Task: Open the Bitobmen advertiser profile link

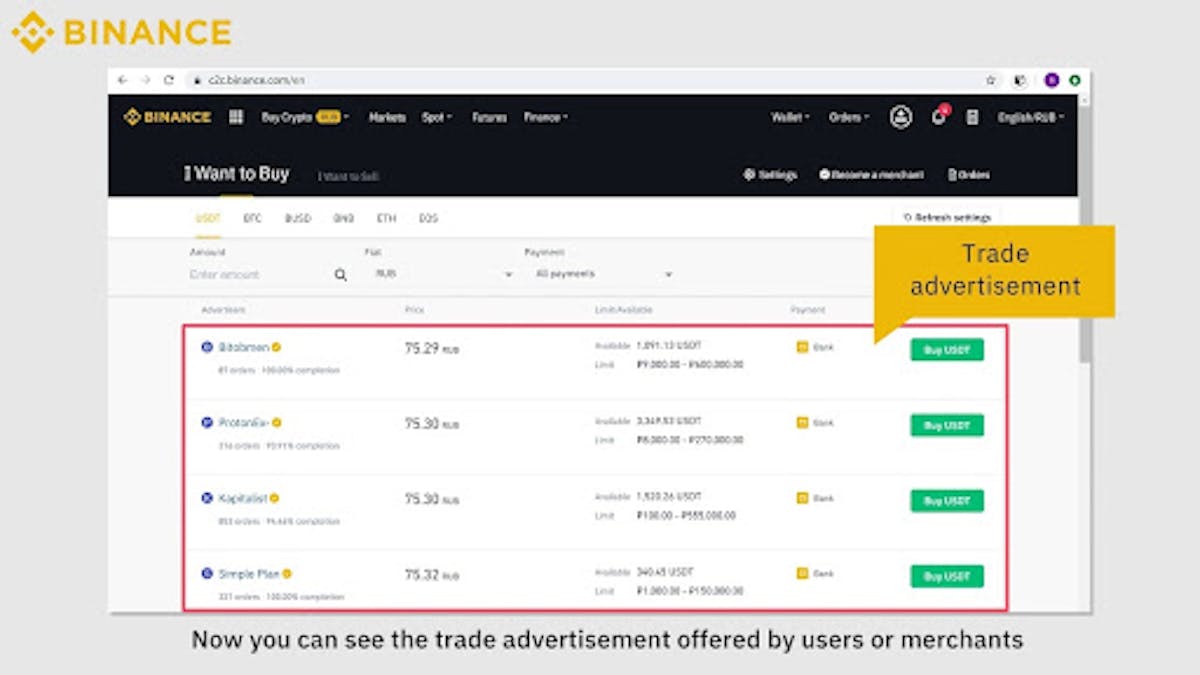Action: [243, 347]
